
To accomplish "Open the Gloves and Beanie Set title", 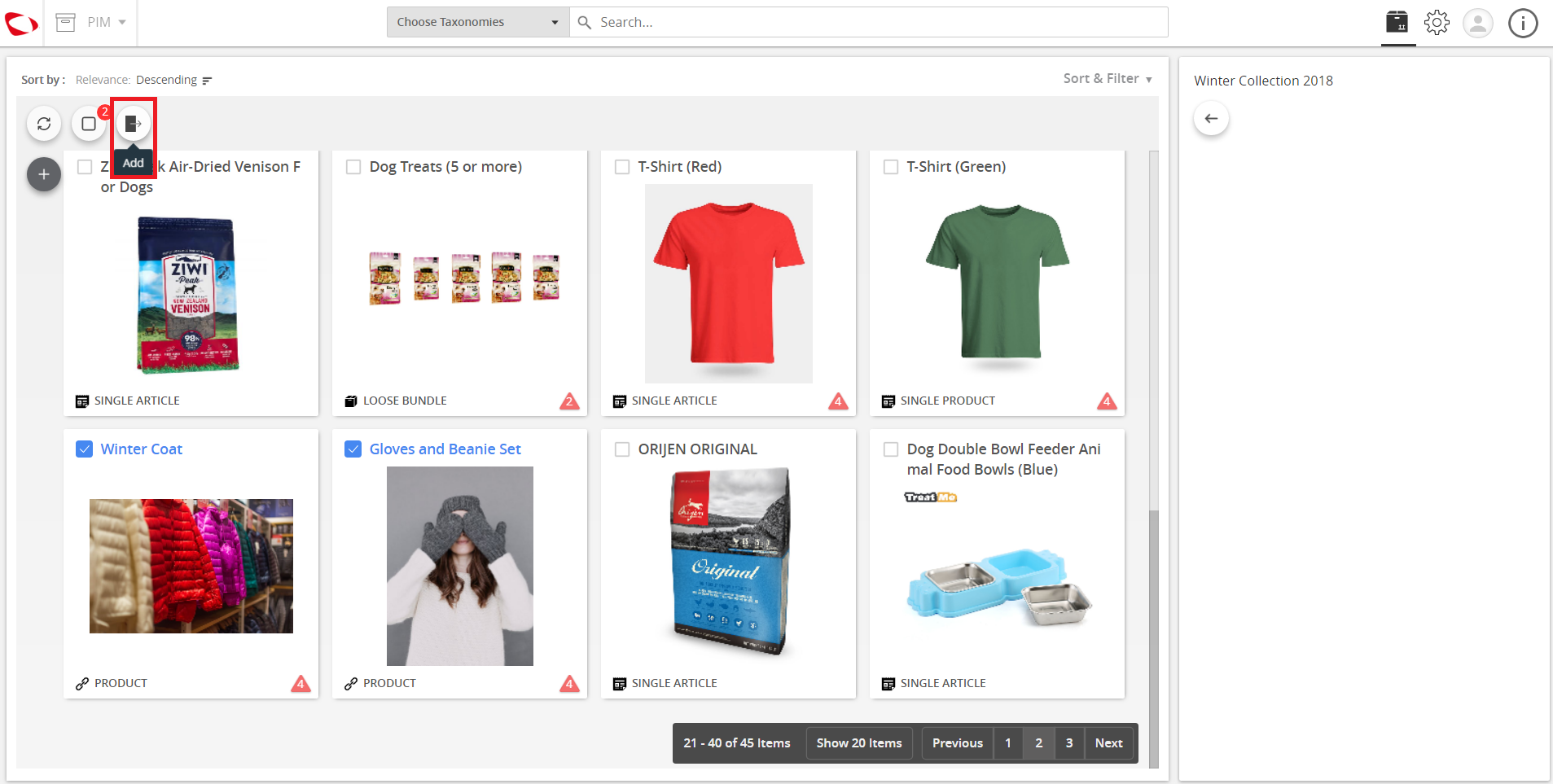I will pyautogui.click(x=445, y=449).
